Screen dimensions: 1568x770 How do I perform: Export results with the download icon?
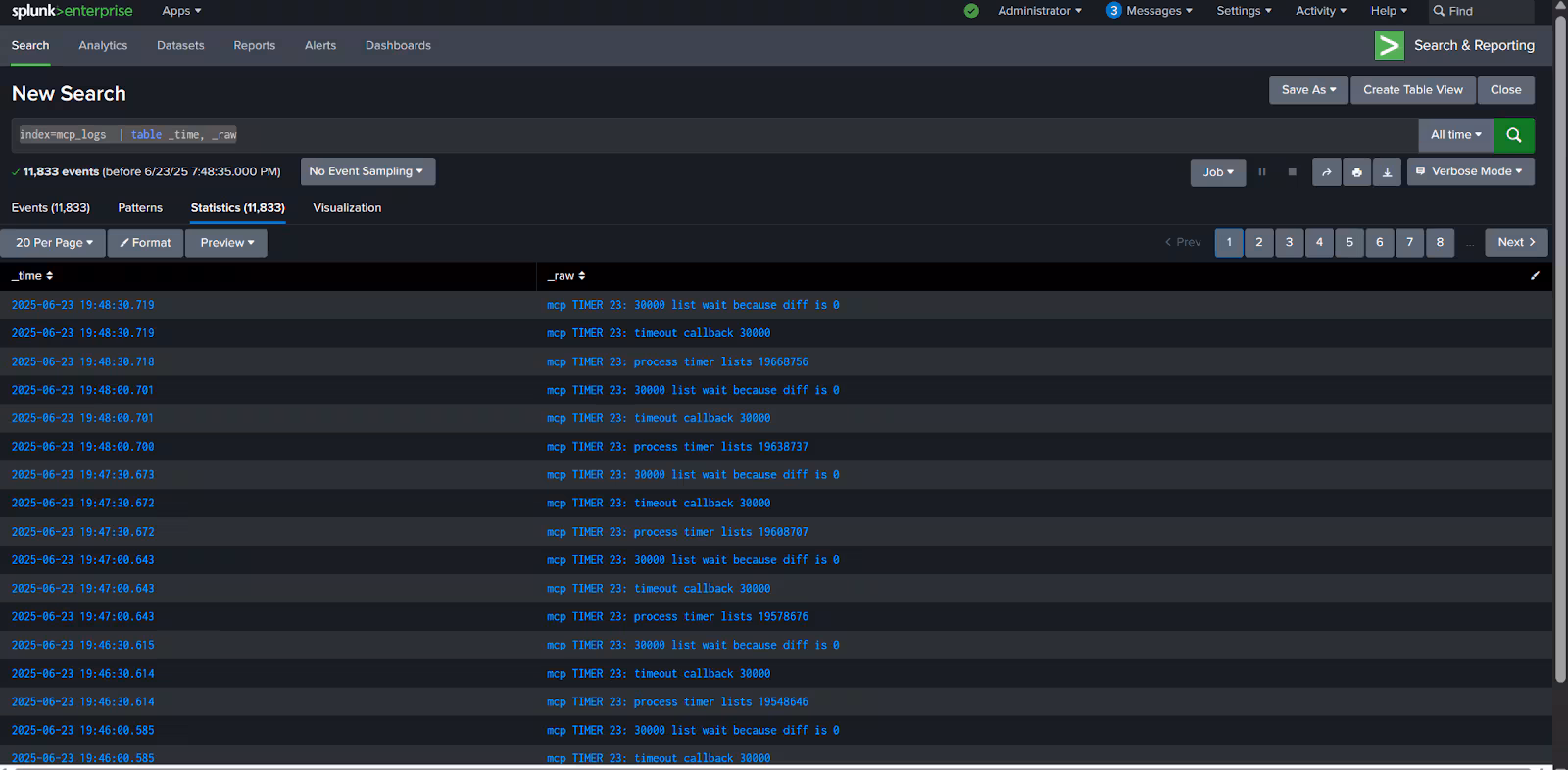[x=1387, y=172]
